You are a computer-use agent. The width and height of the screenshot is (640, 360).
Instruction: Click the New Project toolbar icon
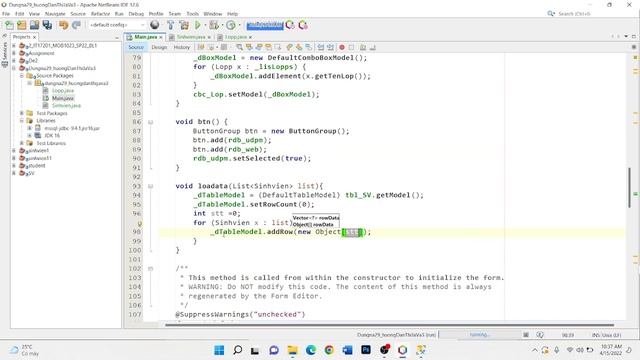click(22, 25)
